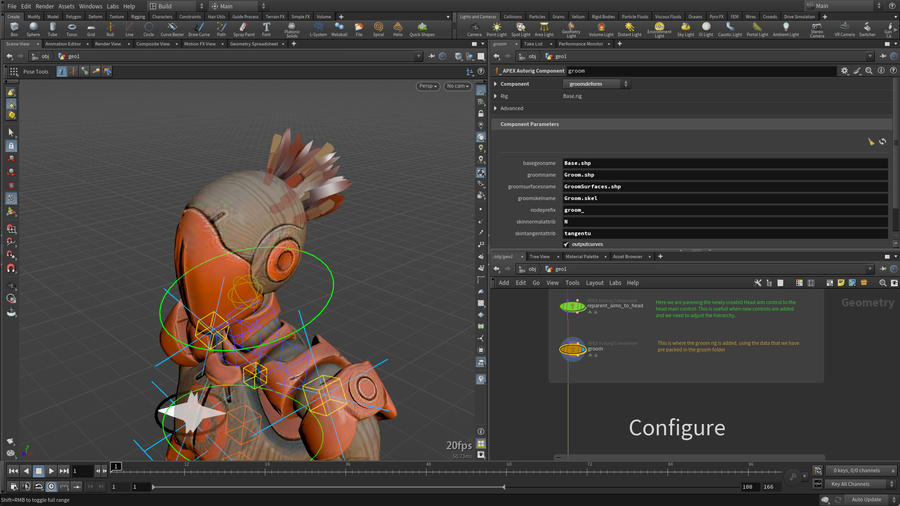Expand the Component section
The width and height of the screenshot is (900, 506).
coord(496,84)
